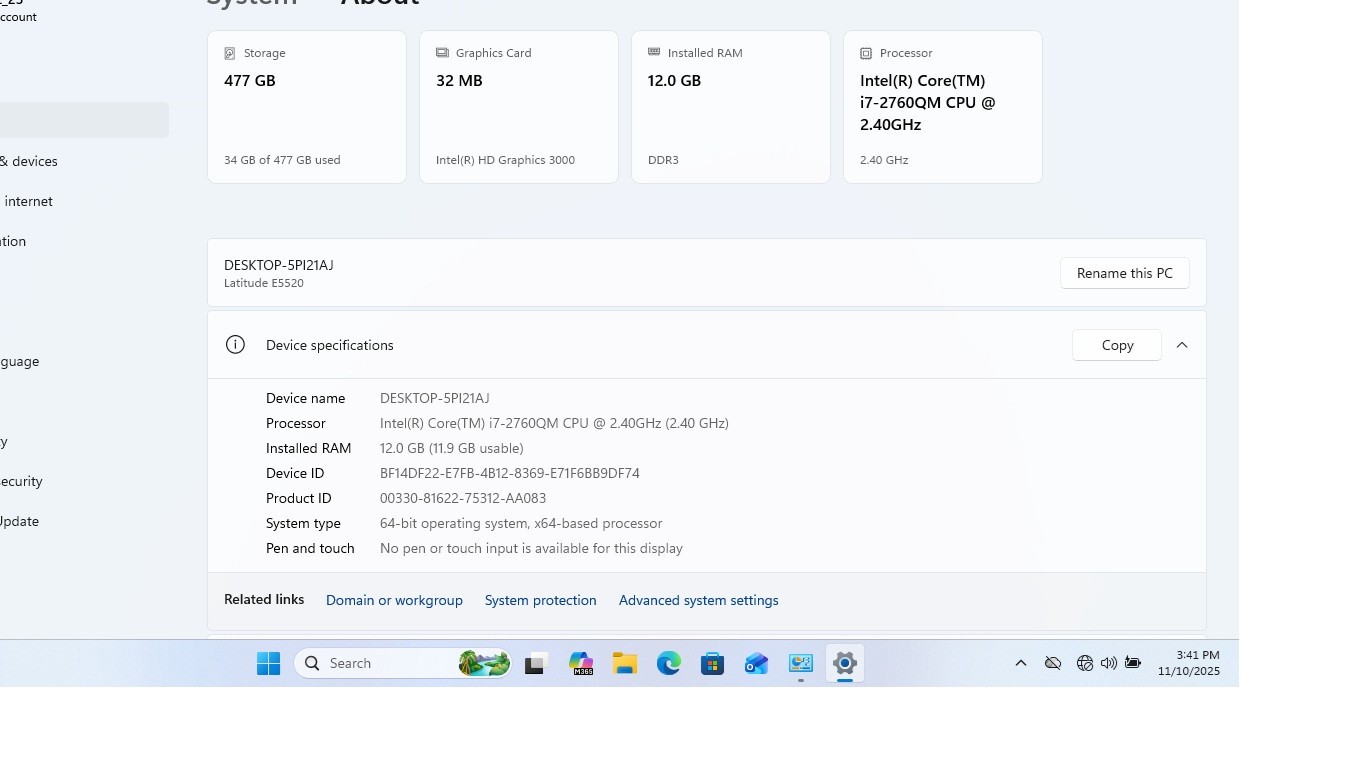This screenshot has height=768, width=1366.
Task: Click the battery status tray icon
Action: tap(1133, 663)
